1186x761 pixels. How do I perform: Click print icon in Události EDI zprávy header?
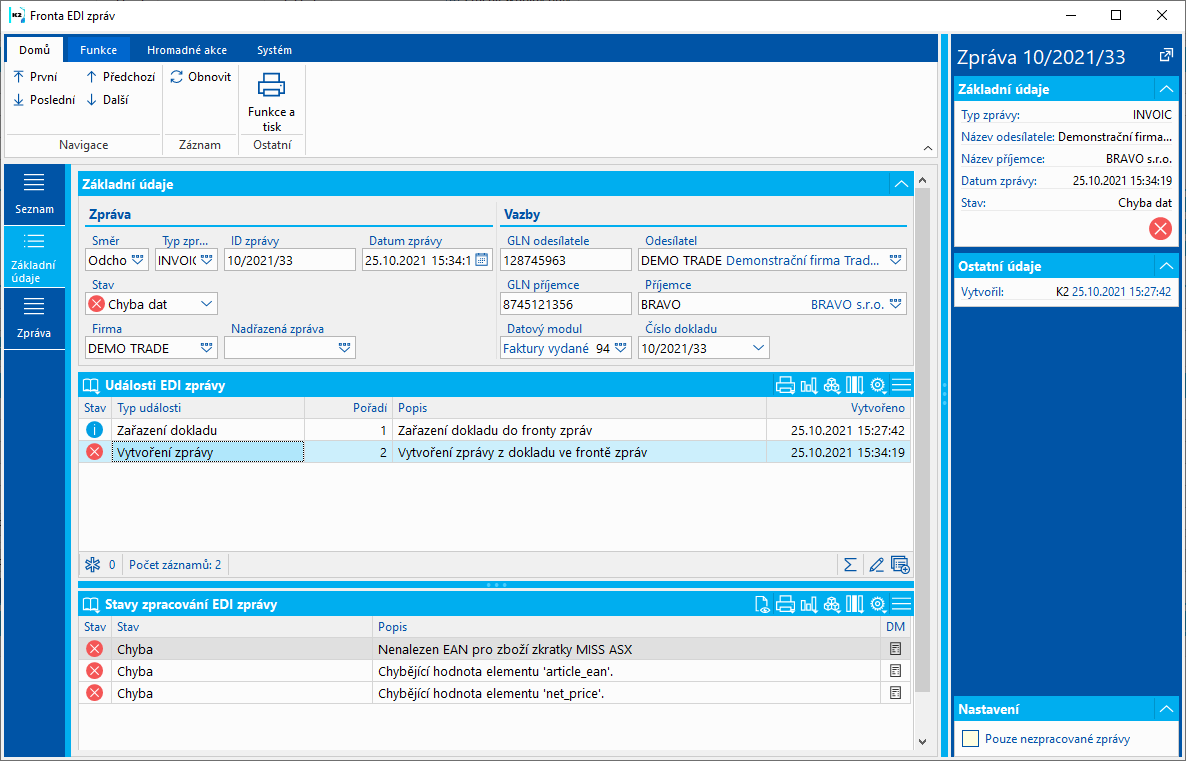pos(786,385)
